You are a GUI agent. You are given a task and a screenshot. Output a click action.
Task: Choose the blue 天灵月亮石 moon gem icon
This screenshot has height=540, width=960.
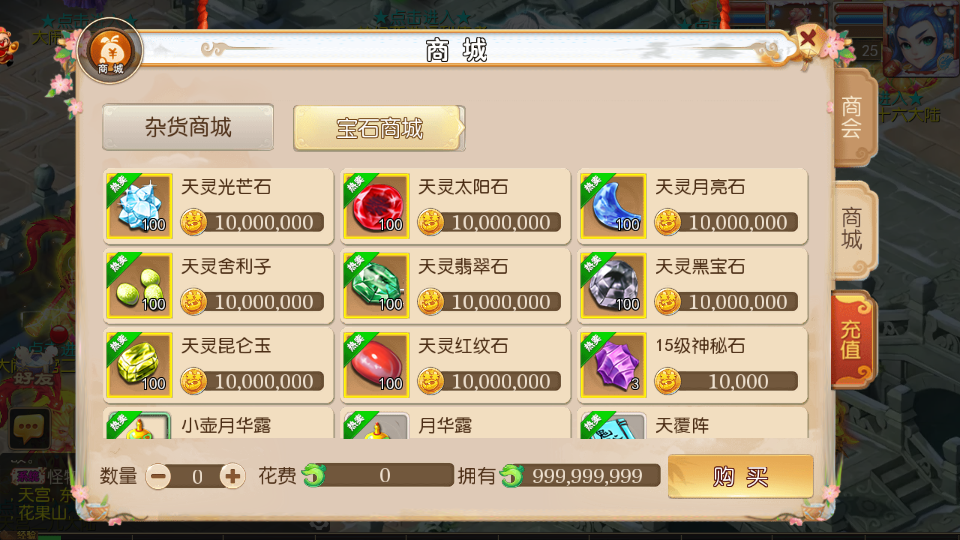613,206
